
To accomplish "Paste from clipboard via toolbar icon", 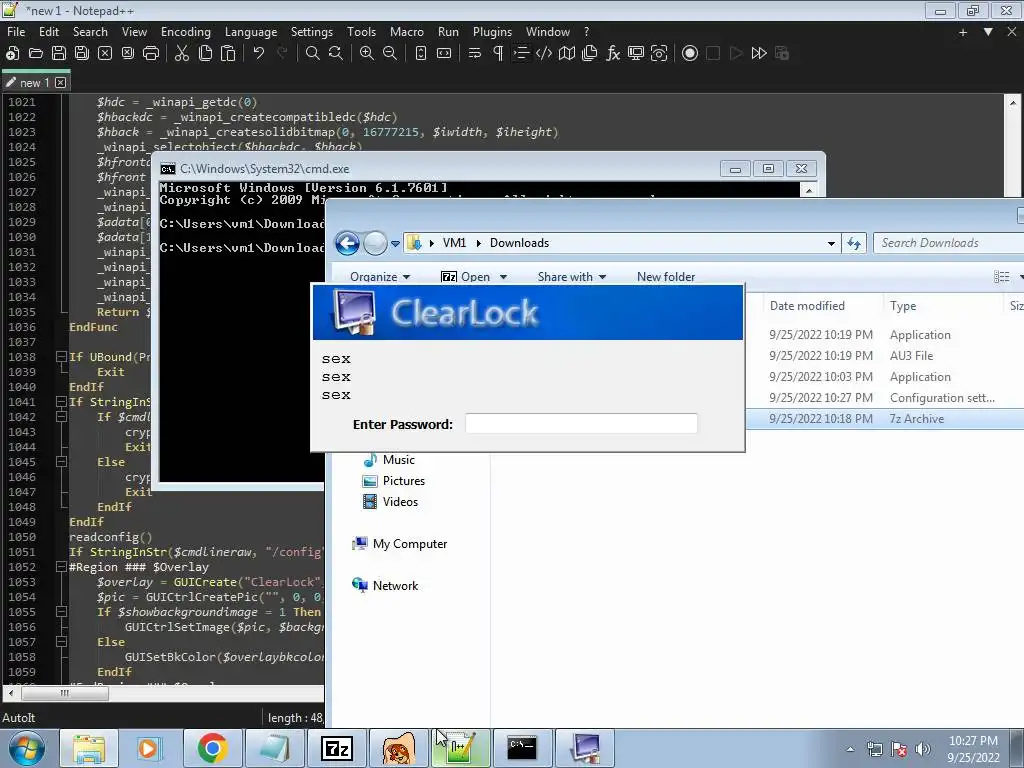I will coord(228,54).
